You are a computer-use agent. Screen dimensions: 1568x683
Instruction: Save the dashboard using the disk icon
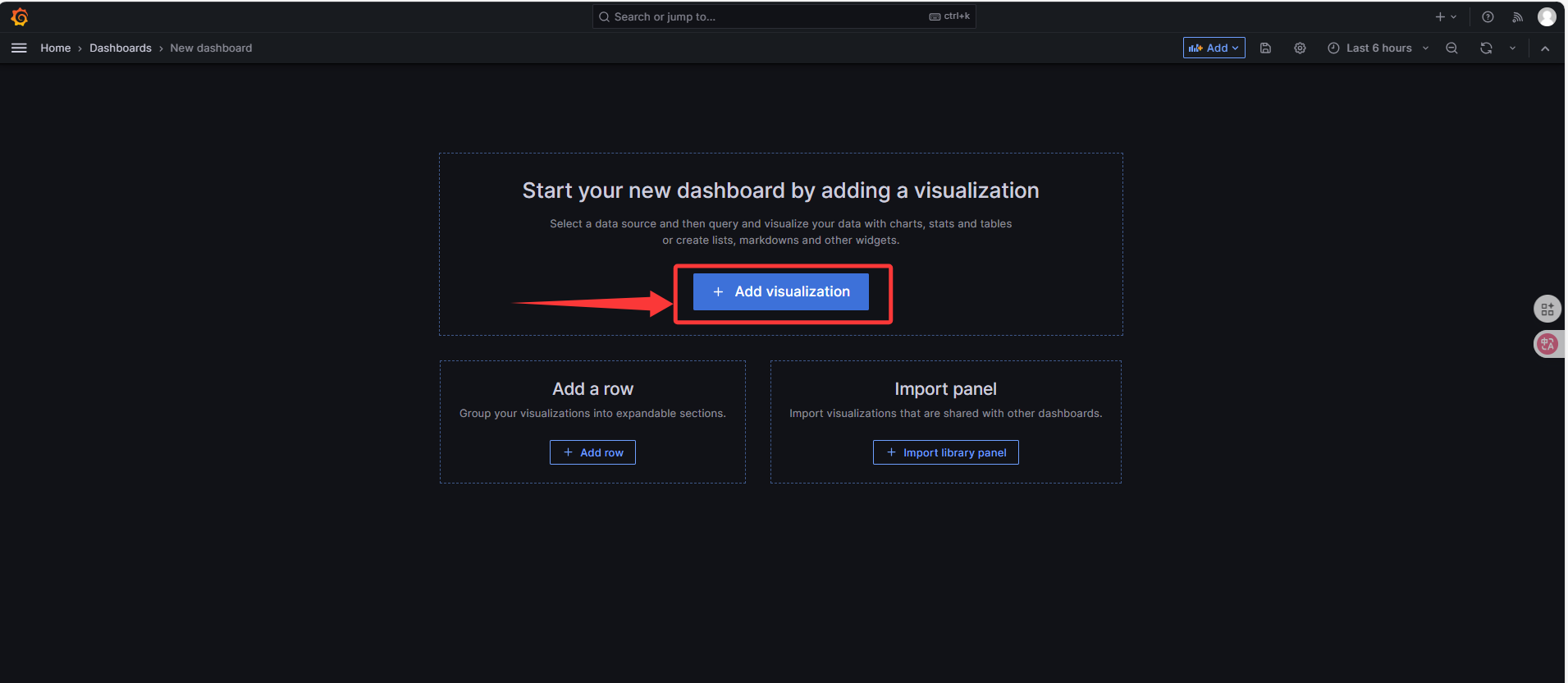coord(1265,48)
